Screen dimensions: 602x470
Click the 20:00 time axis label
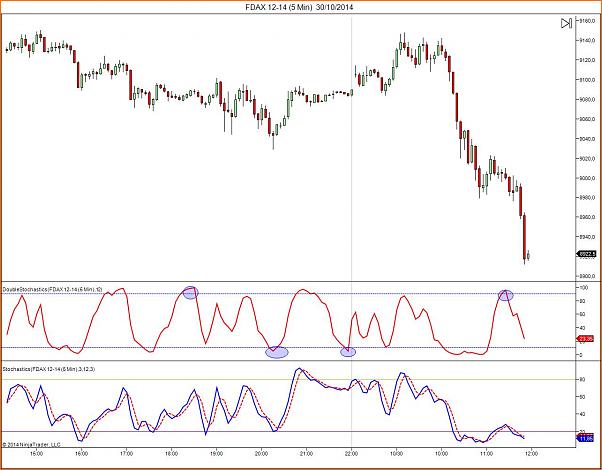pyautogui.click(x=261, y=453)
